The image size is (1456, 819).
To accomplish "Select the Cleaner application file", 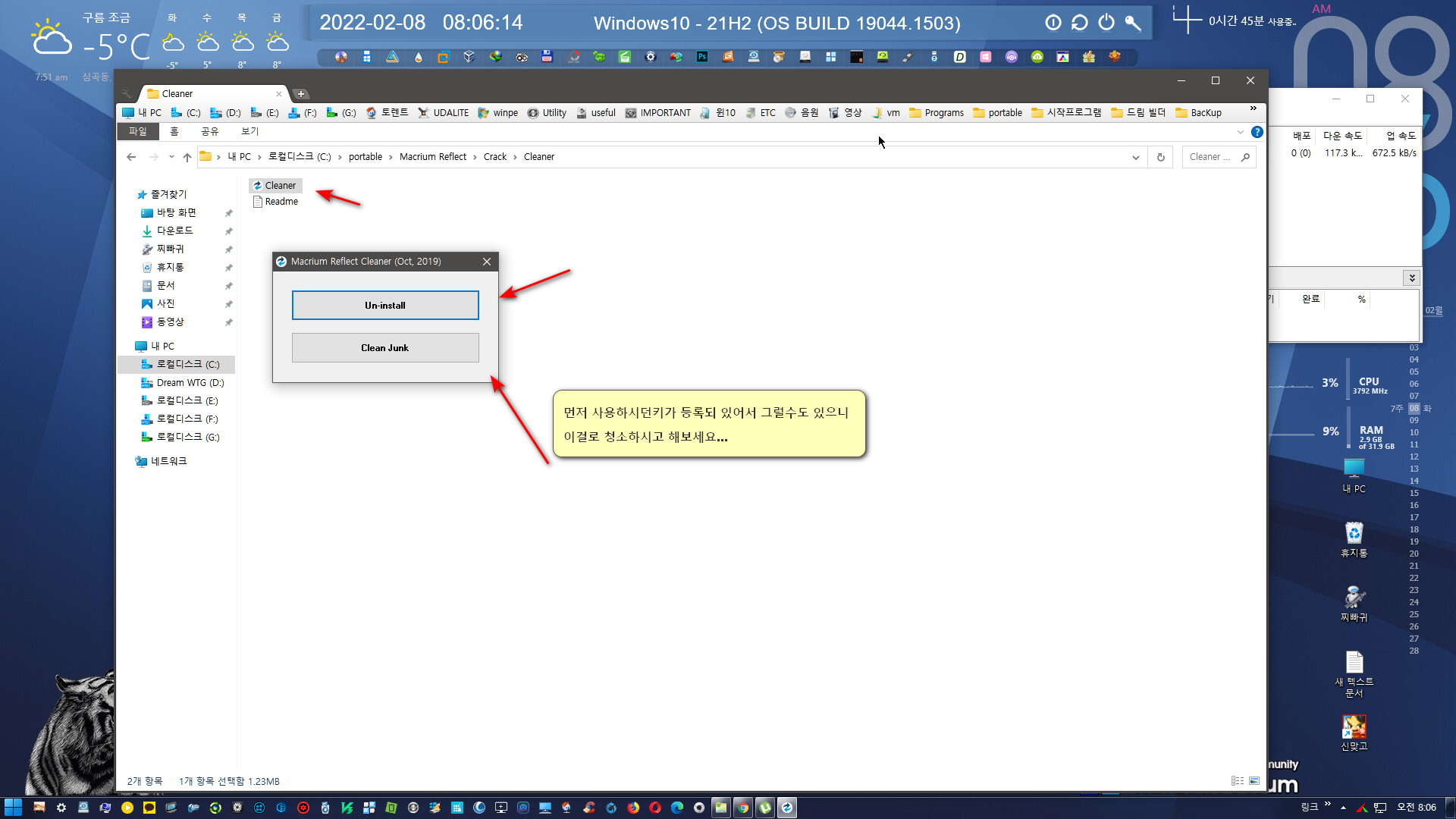I will pyautogui.click(x=275, y=186).
